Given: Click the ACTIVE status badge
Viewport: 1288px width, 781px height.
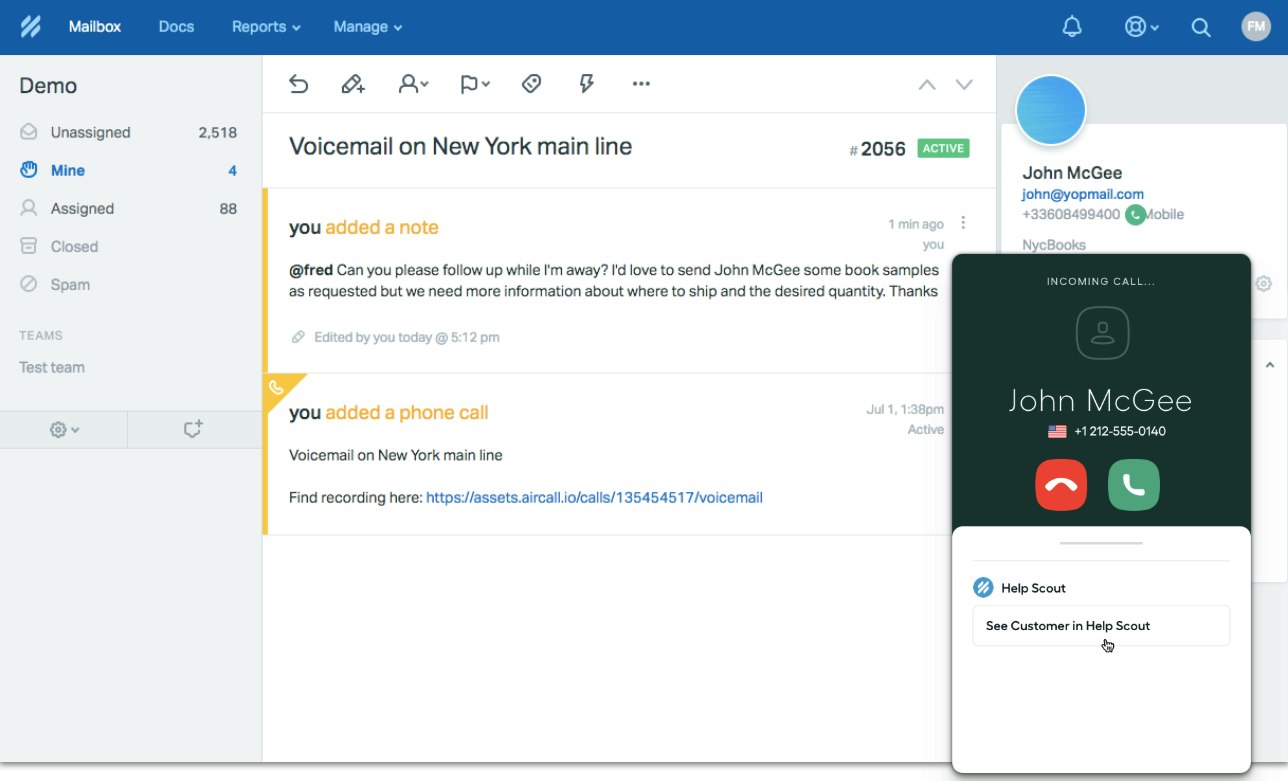Looking at the screenshot, I should click(943, 148).
